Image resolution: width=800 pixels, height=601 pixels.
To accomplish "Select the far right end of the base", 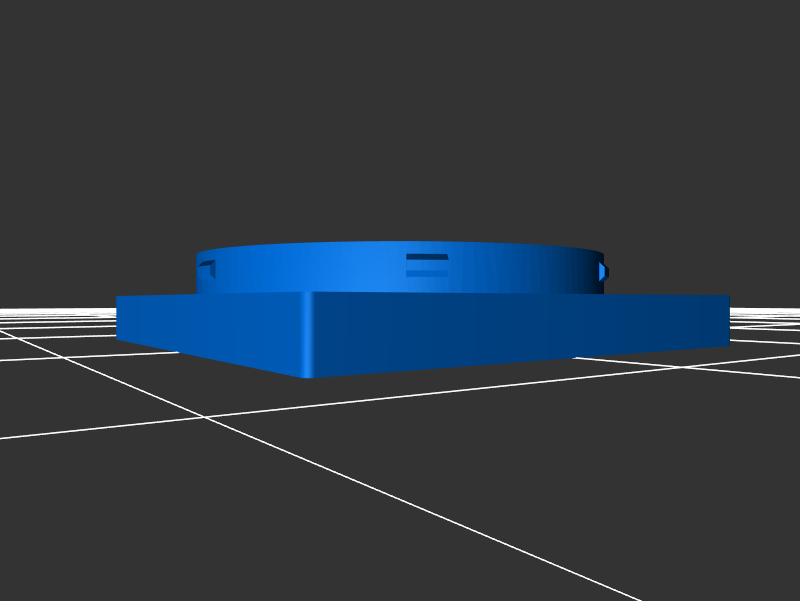I will (724, 320).
